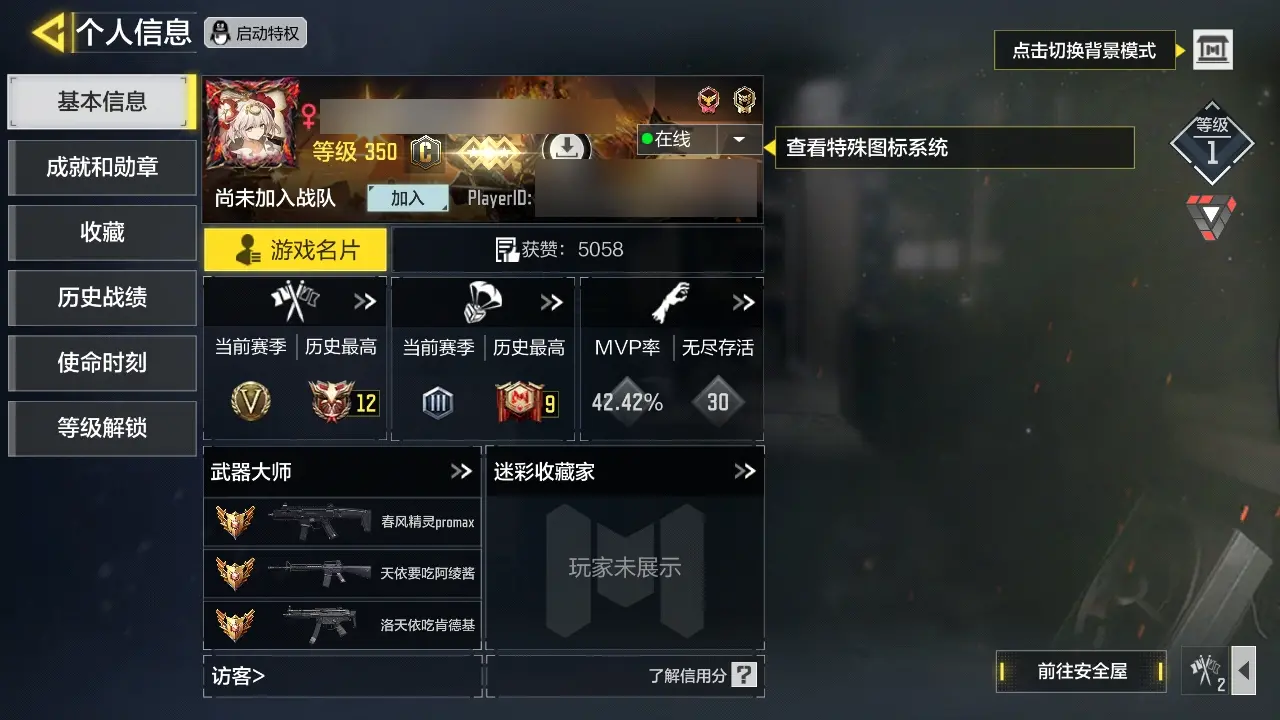Click the 前往安全屋 button

click(1082, 671)
